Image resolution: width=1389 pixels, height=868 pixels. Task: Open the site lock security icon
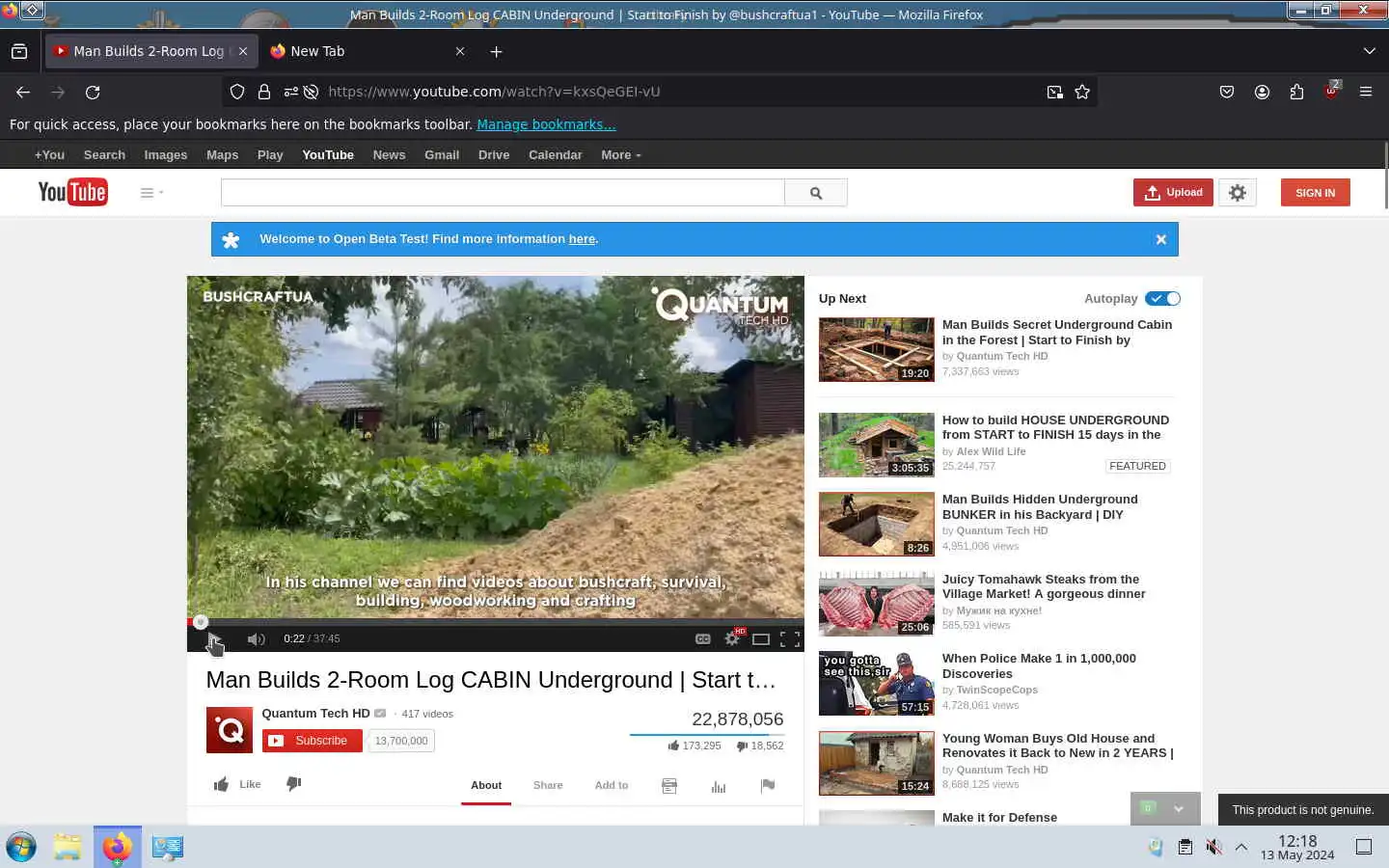264,93
